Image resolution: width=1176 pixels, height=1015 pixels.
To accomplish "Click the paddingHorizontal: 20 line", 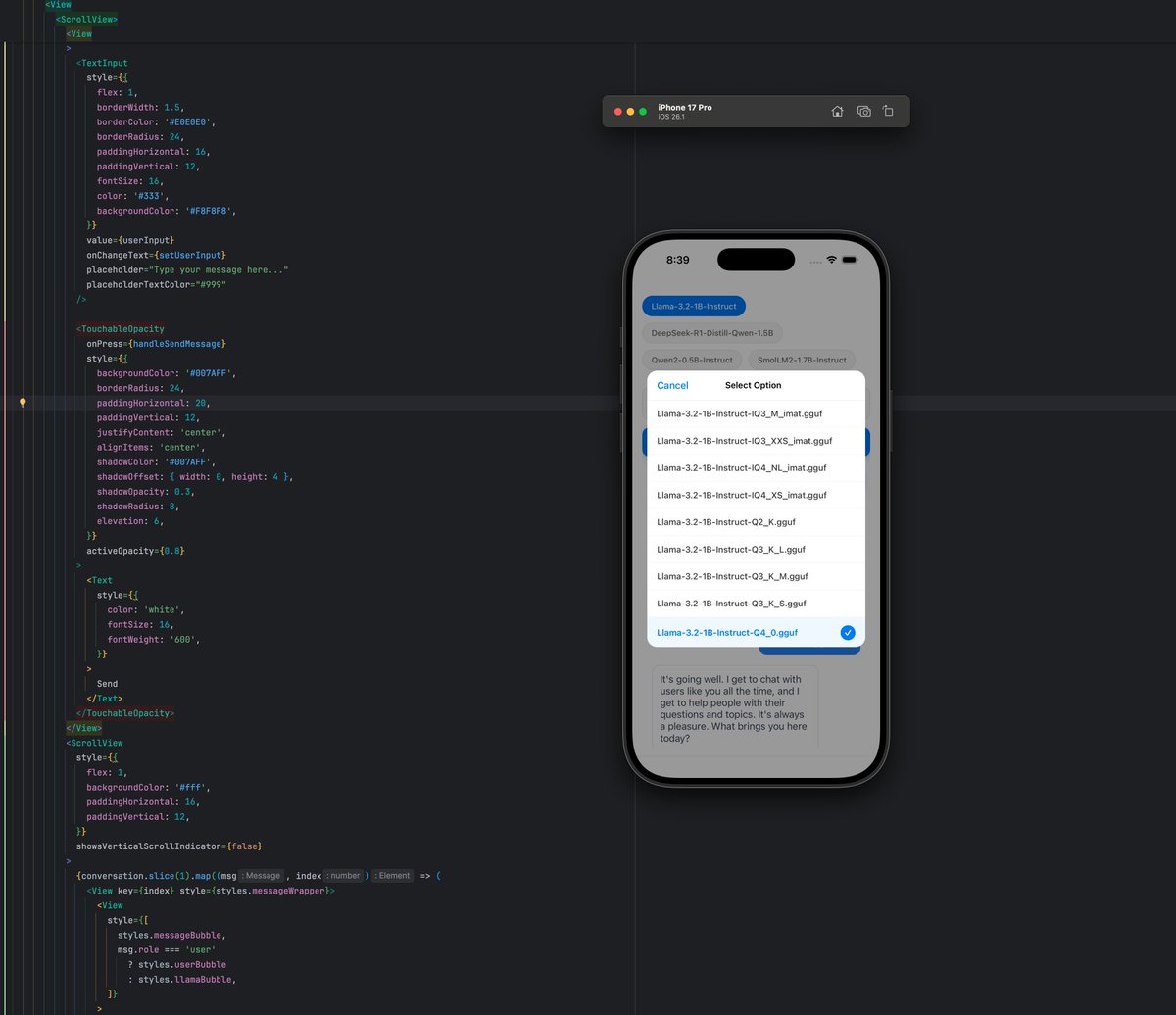I will point(154,403).
